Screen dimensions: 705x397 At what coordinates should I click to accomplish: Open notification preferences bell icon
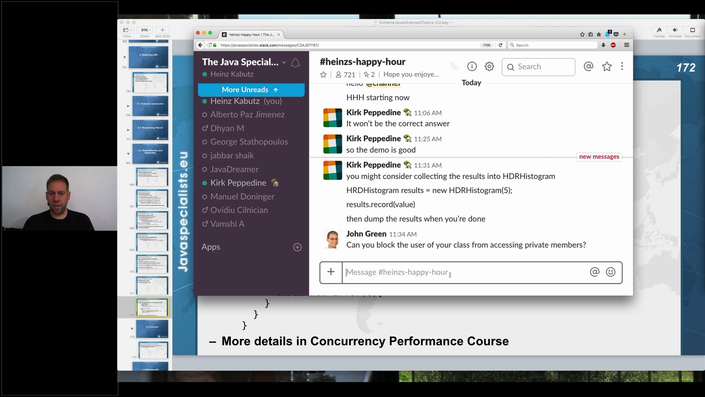(295, 63)
